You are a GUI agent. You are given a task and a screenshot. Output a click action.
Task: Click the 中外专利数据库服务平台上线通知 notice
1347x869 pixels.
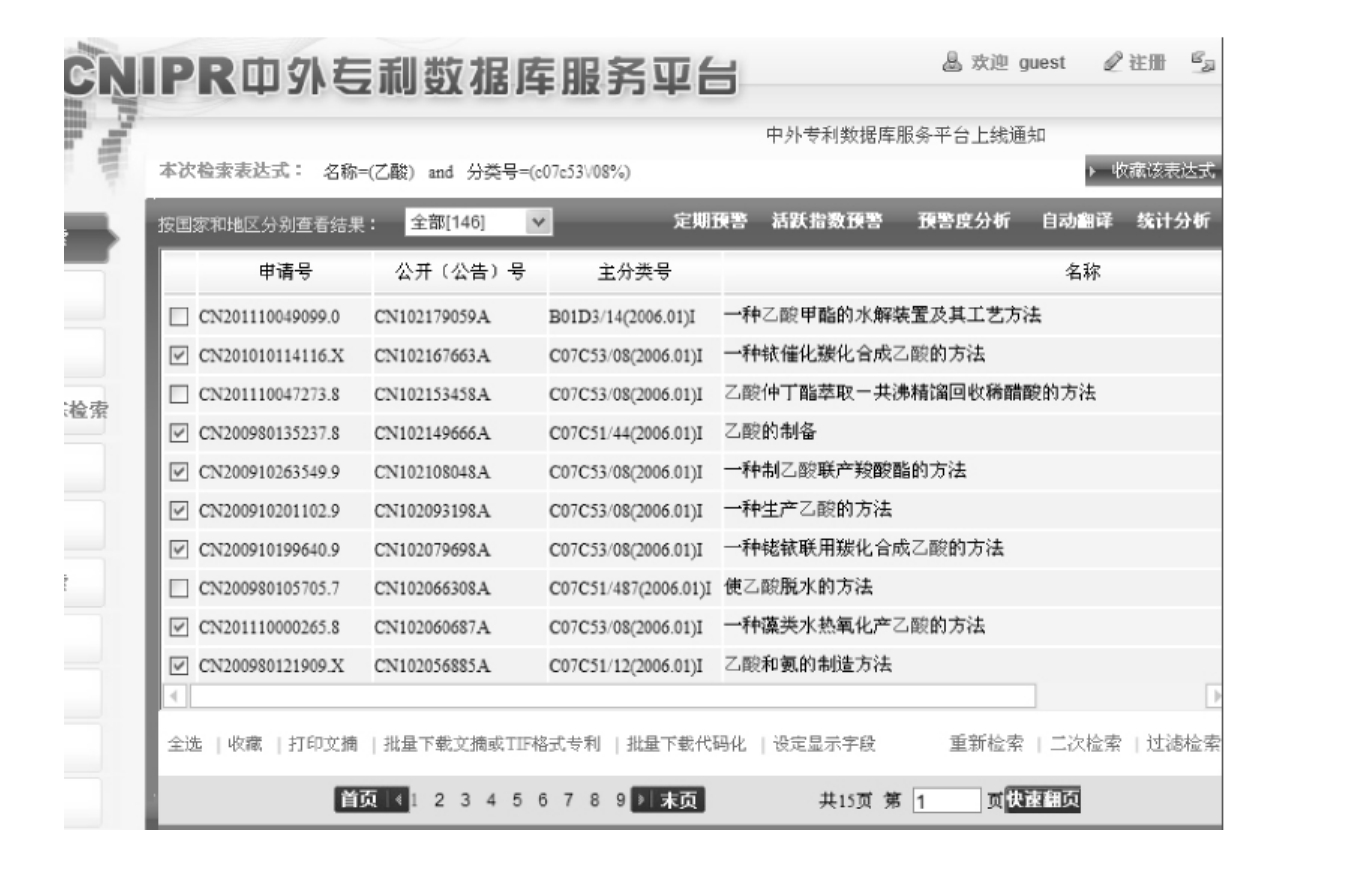point(906,137)
